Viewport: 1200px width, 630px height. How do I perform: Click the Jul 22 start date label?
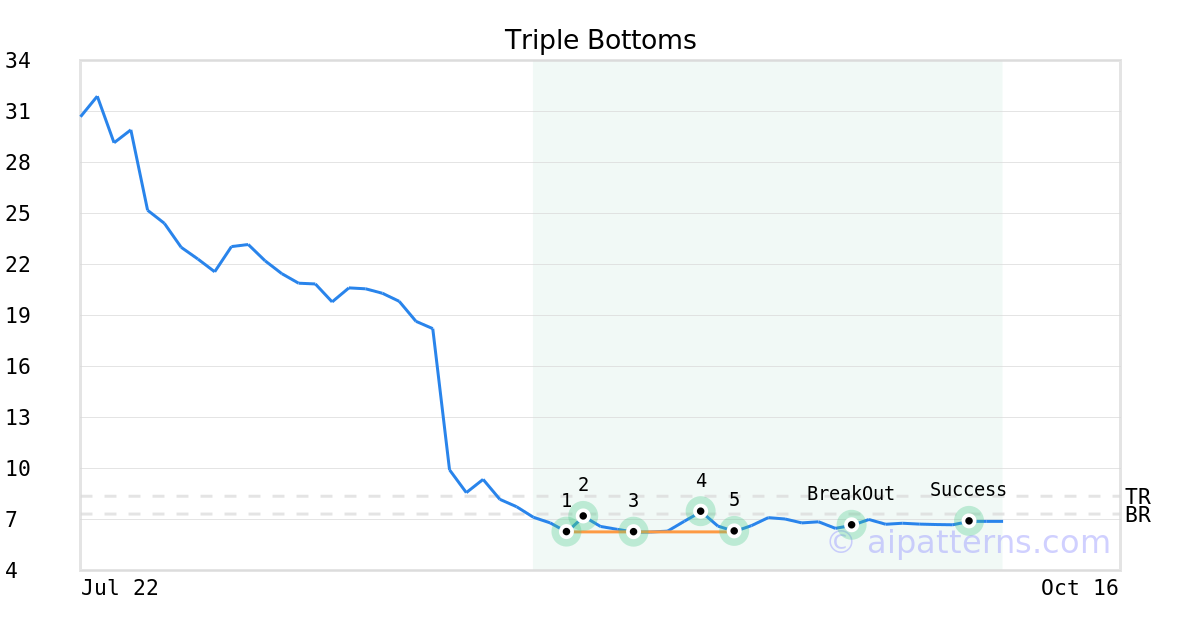click(119, 588)
